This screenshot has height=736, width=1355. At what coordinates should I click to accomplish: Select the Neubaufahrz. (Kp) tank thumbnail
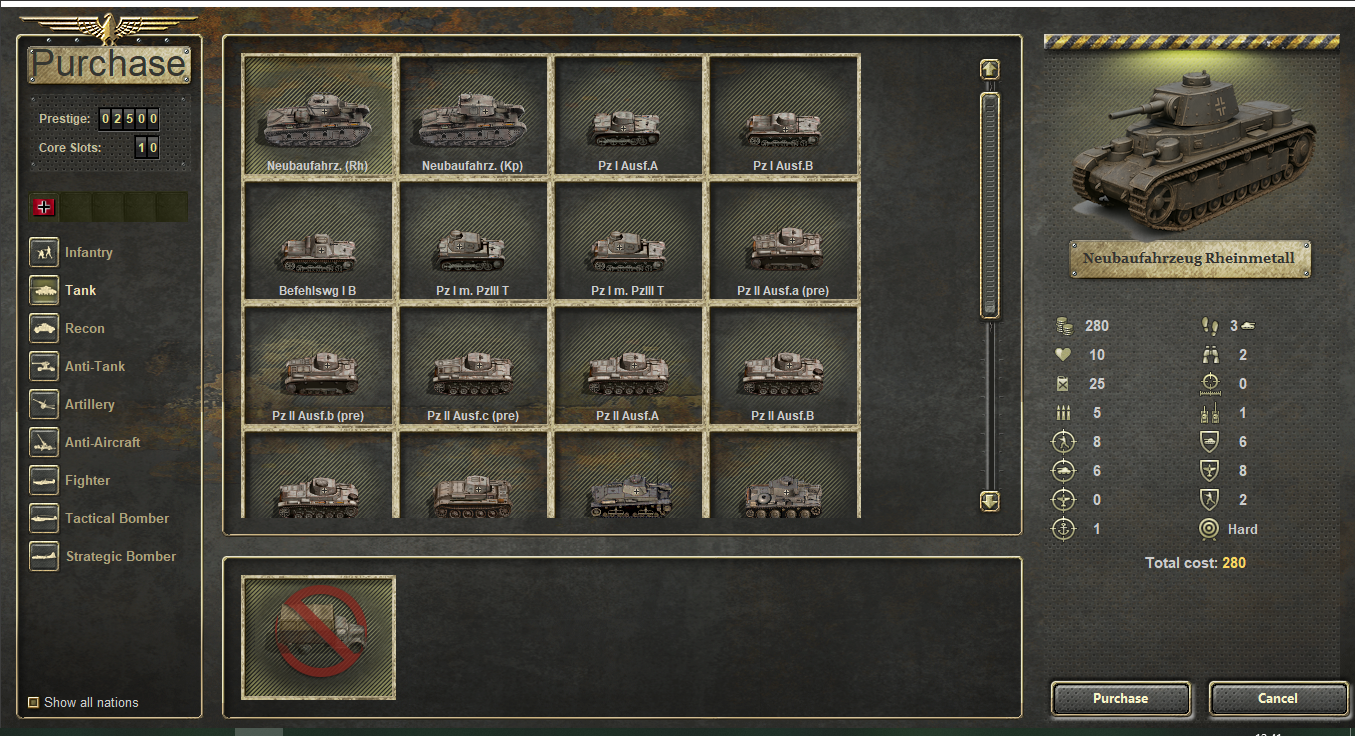click(473, 115)
